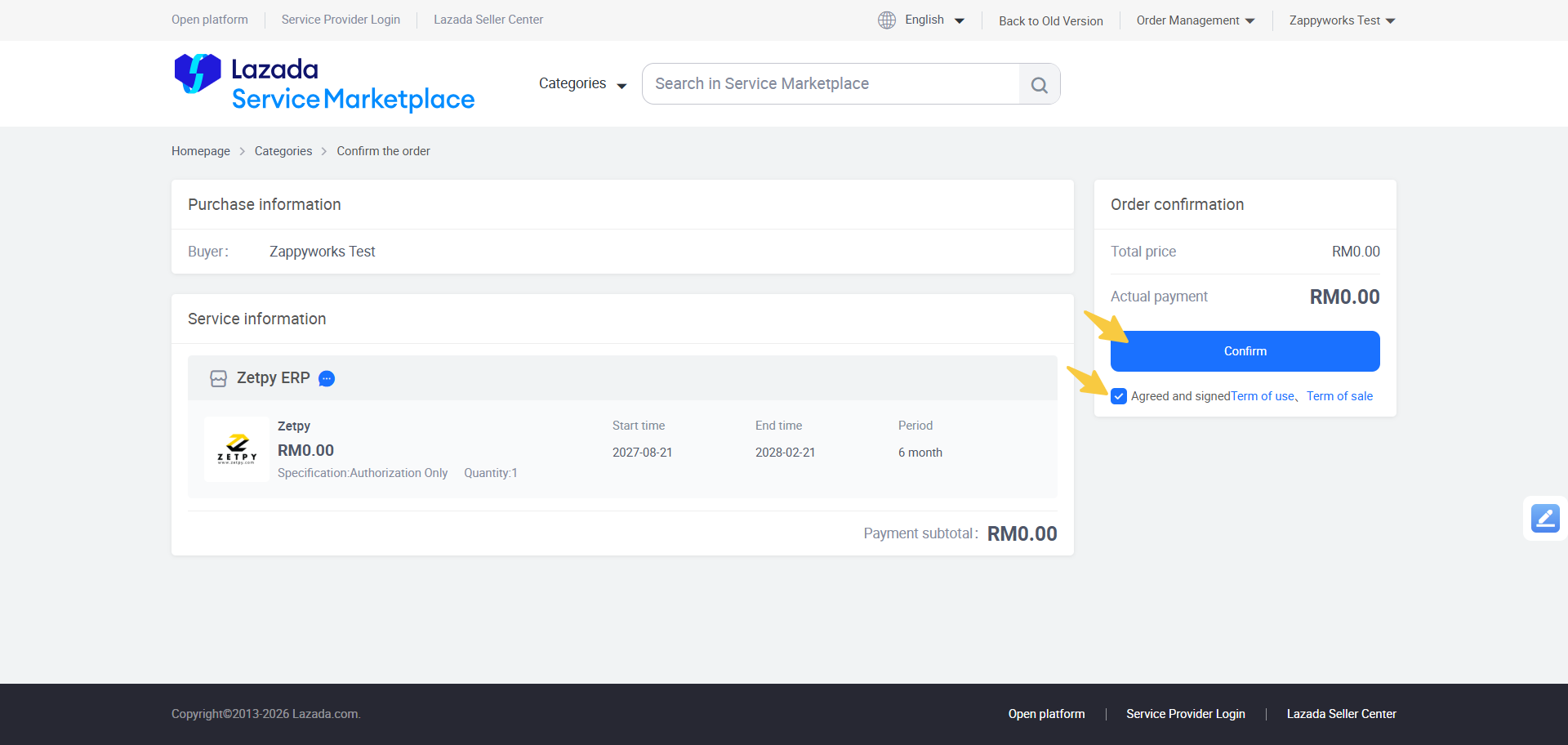The width and height of the screenshot is (1568, 745).
Task: Click the Categories breadcrumb
Action: coord(283,151)
